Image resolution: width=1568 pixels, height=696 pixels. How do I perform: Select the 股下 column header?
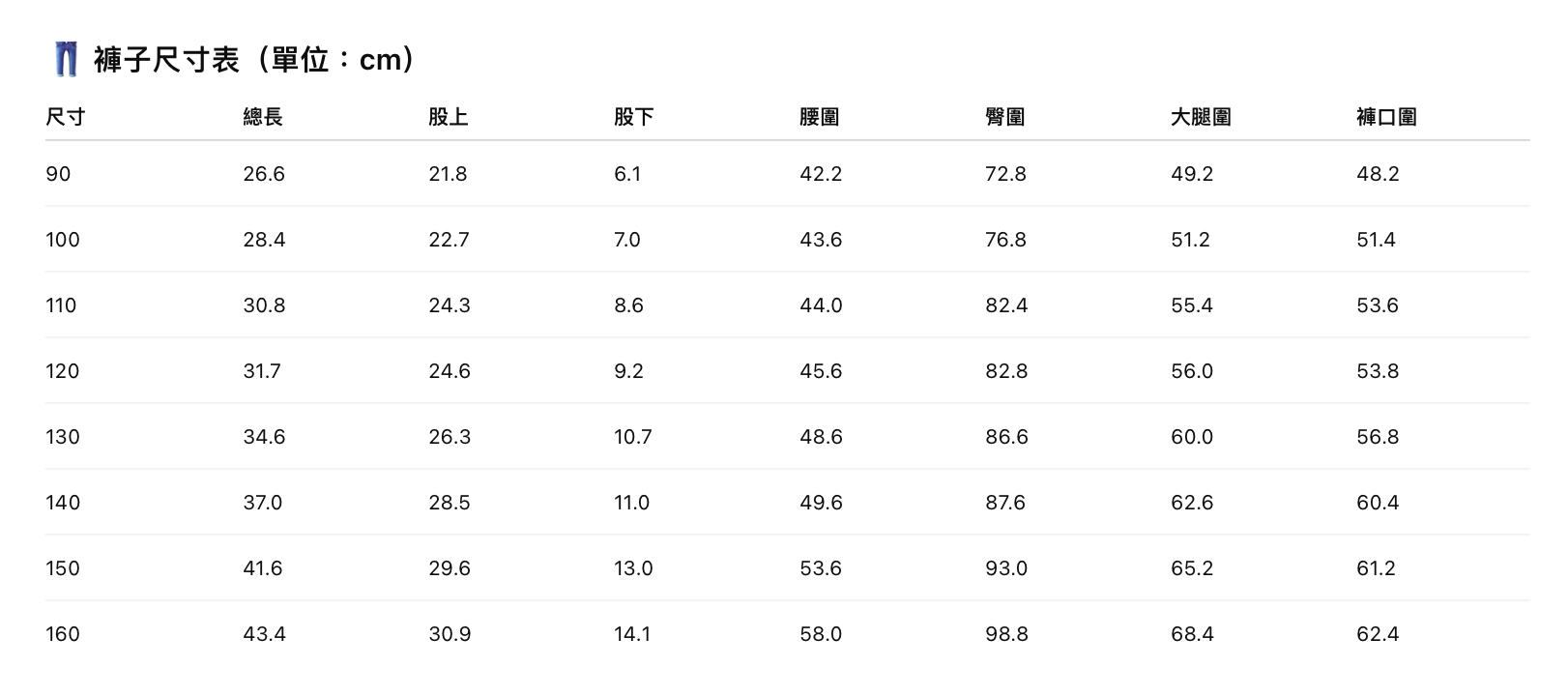pos(633,117)
